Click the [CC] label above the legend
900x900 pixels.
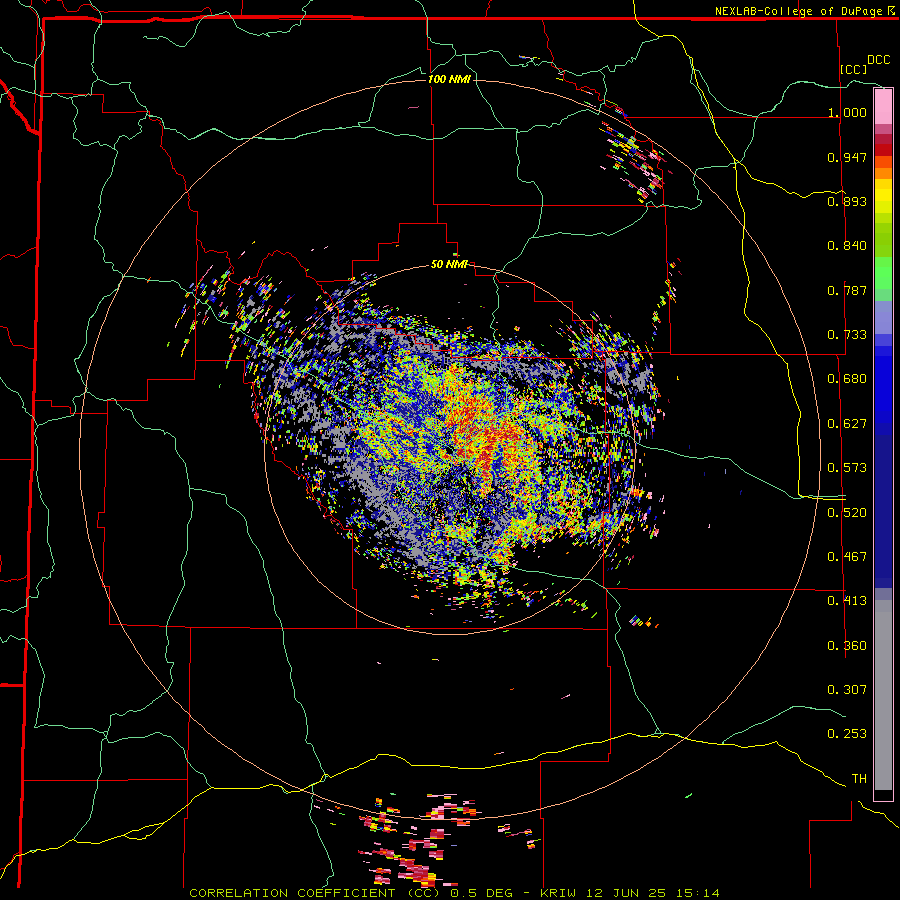click(x=853, y=69)
